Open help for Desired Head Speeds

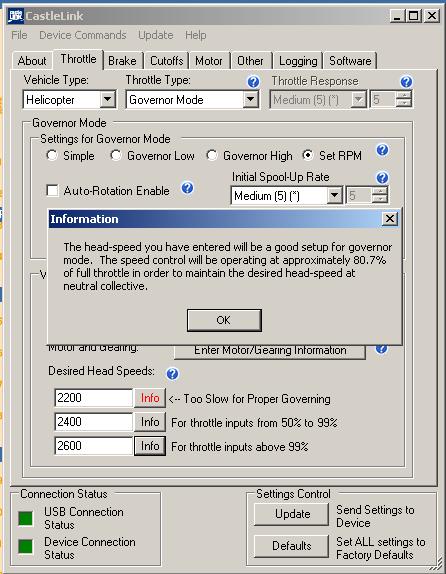tap(172, 374)
